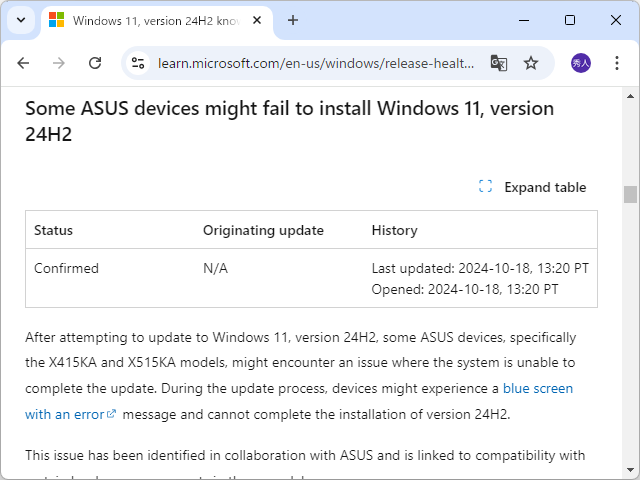The image size is (640, 480).
Task: Maximize the Chrome window
Action: [569, 20]
